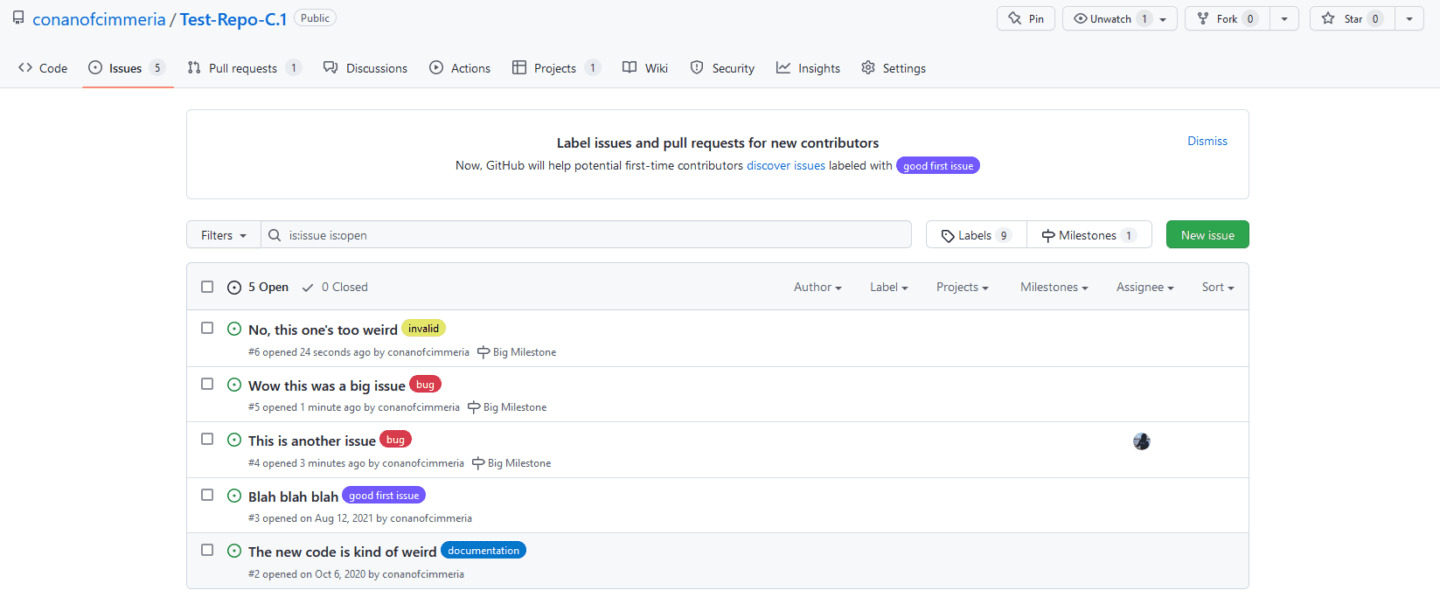
Task: Click the purple good first issue label badge
Action: tap(384, 494)
